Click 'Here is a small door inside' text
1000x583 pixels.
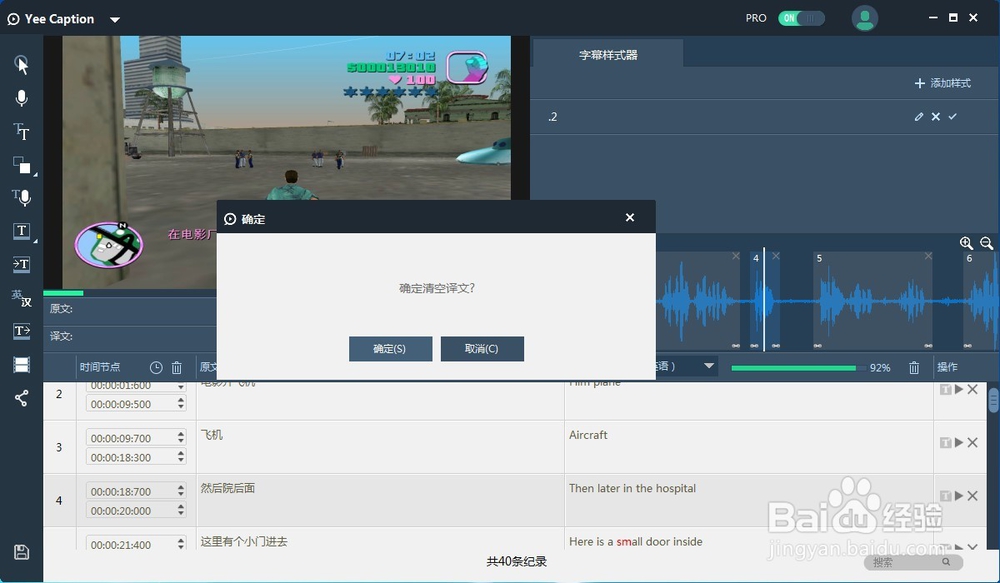[635, 542]
